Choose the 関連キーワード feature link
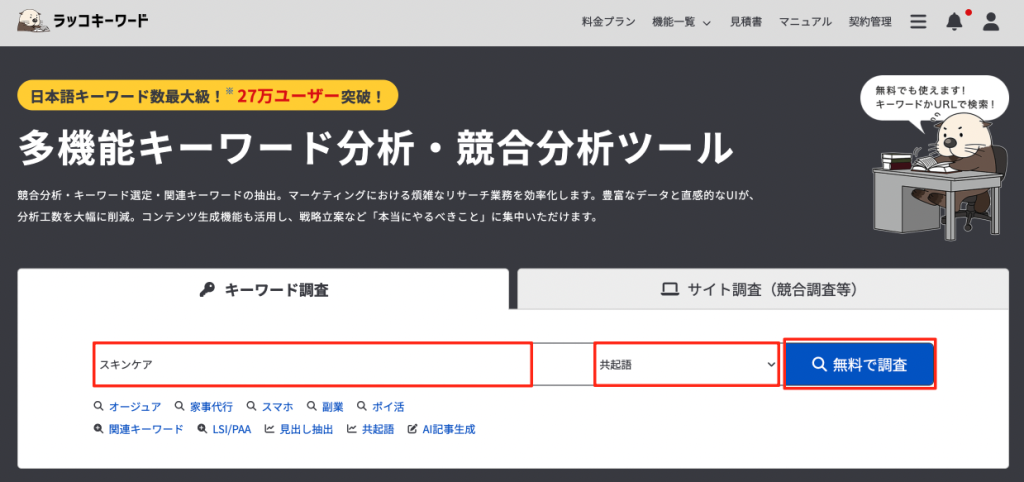Image resolution: width=1024 pixels, height=482 pixels. (x=145, y=429)
